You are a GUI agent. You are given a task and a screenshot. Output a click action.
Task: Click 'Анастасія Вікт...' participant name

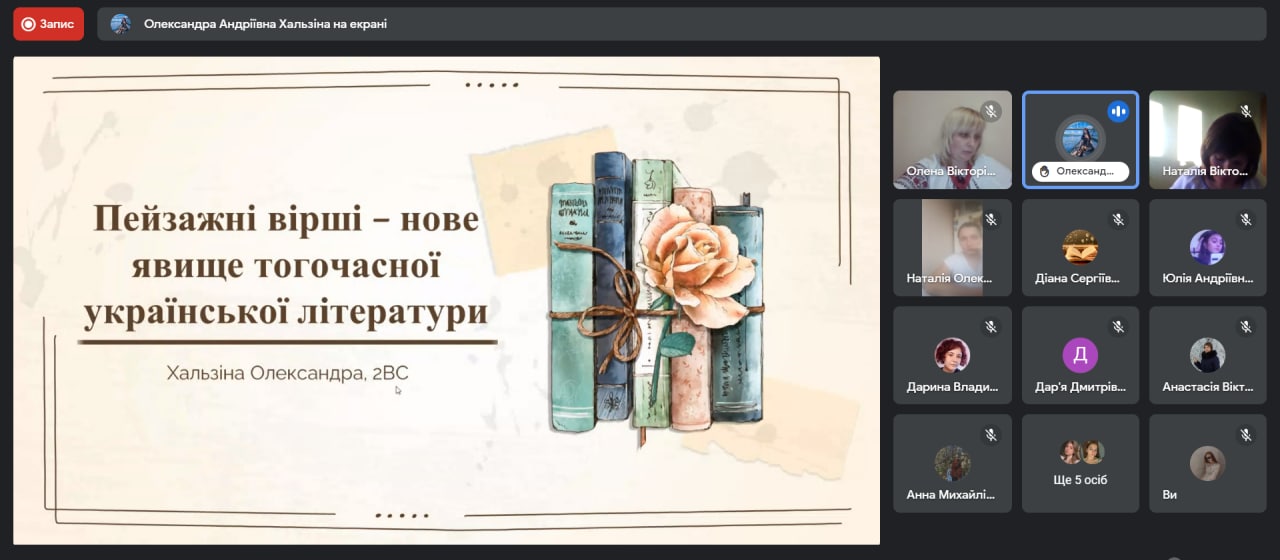tap(1208, 387)
